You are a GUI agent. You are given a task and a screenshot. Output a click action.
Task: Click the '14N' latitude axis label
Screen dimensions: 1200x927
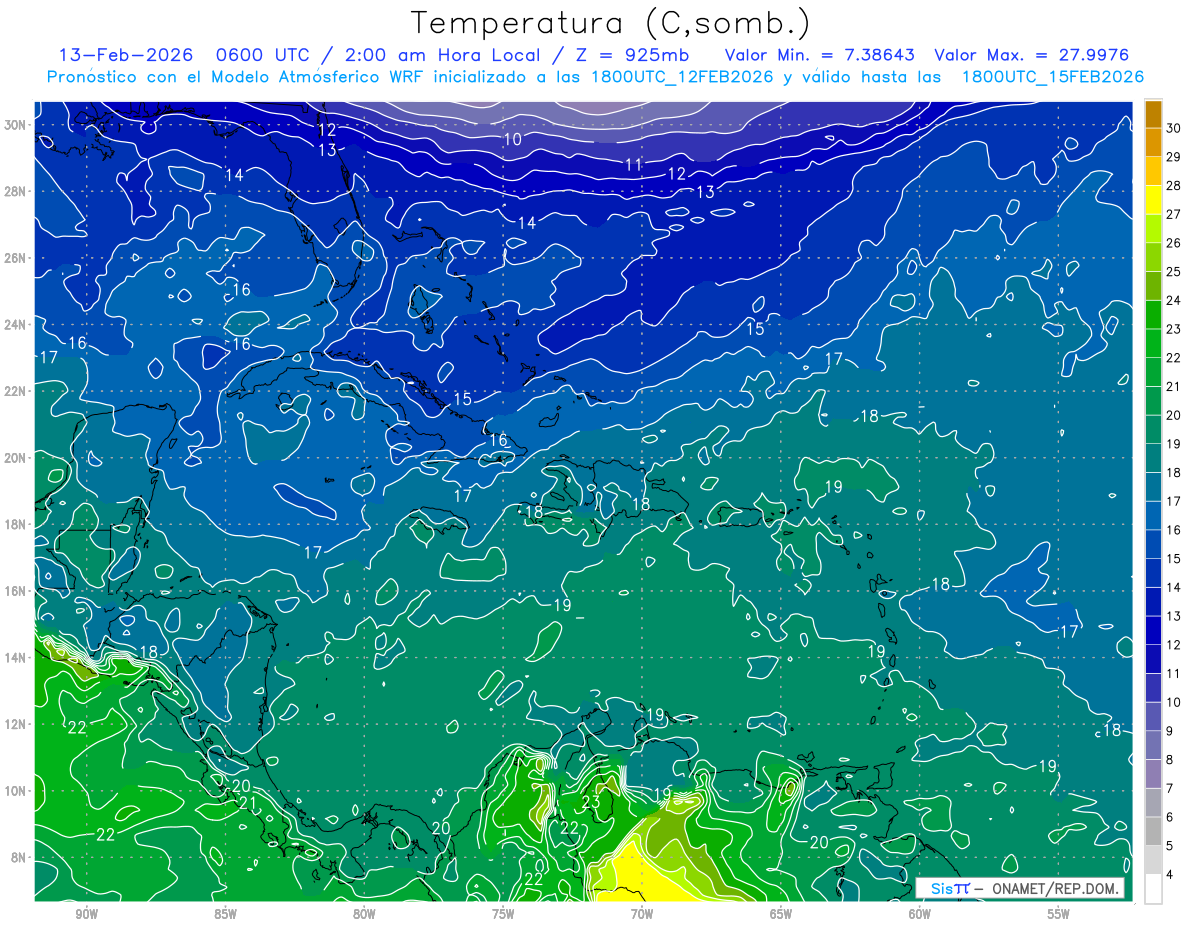(16, 658)
